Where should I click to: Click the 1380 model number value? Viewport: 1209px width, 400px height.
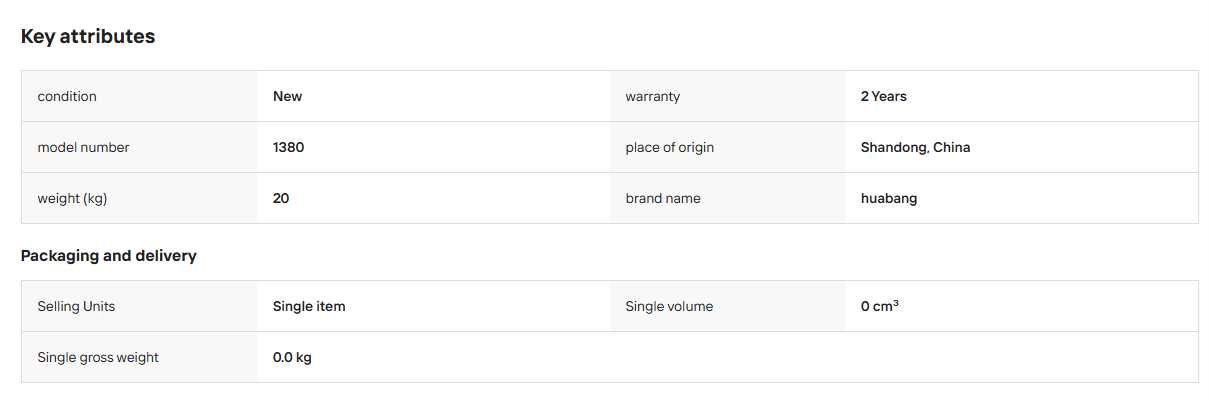click(289, 147)
